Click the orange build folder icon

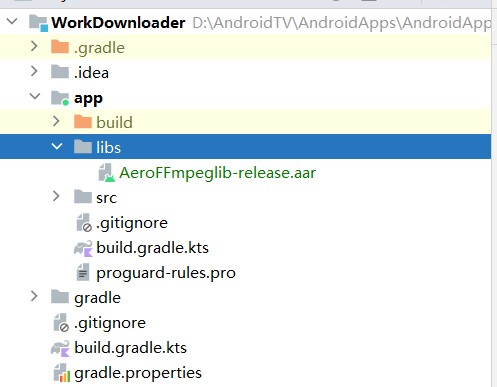click(83, 122)
